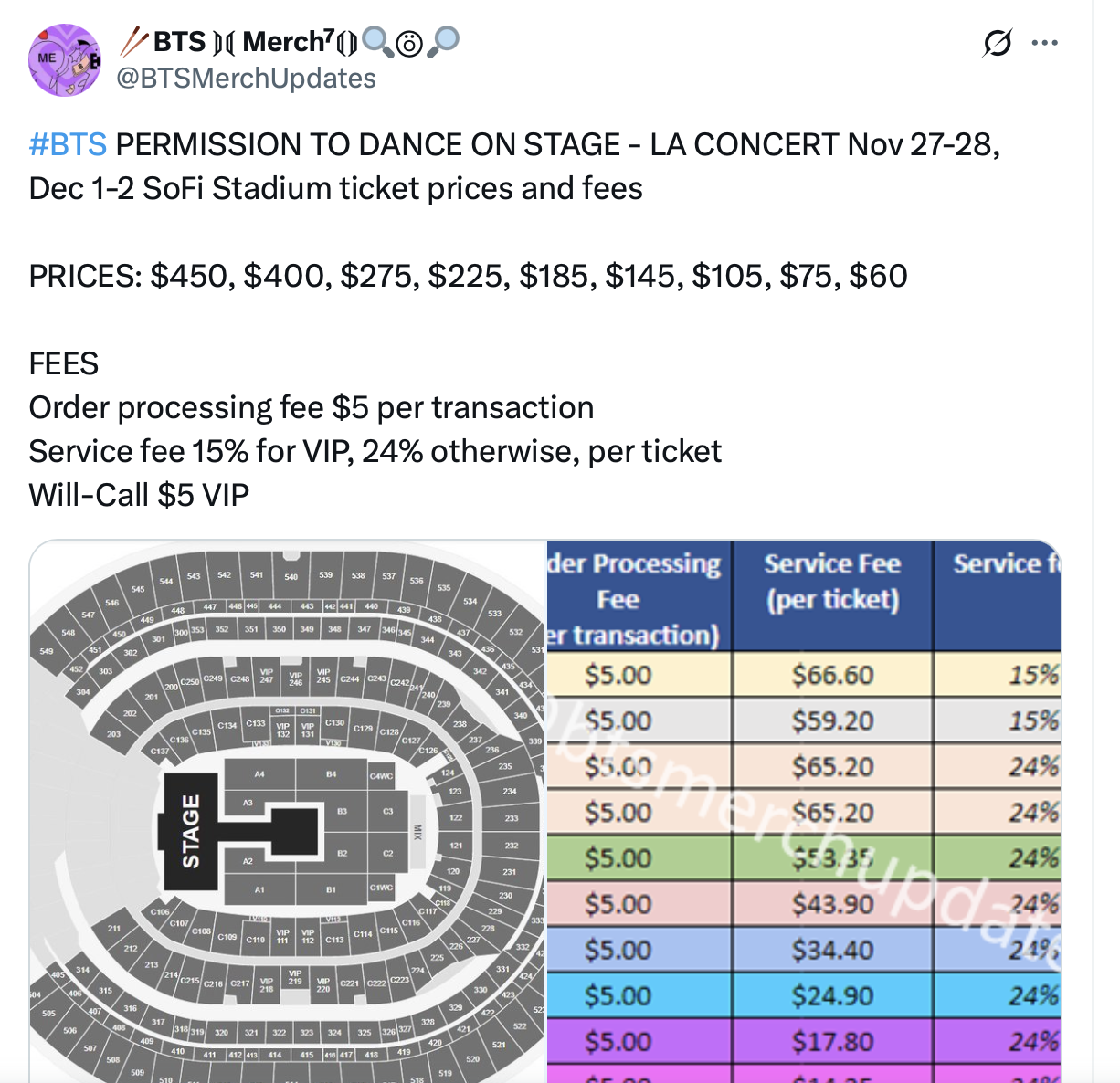This screenshot has width=1120, height=1083.
Task: Click the $59.20 service fee cell
Action: pyautogui.click(x=832, y=720)
